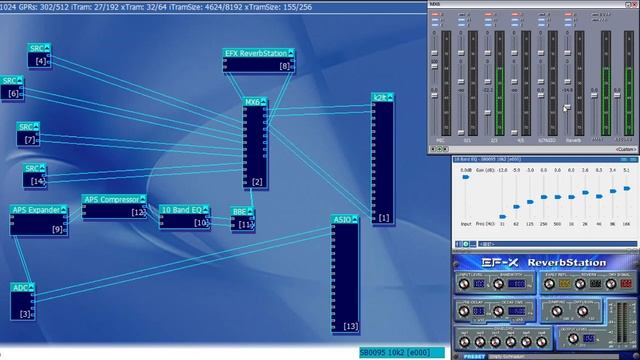This screenshot has height=360, width=640.
Task: Toggle the red top button on 2/3 channel strip
Action: pos(488,14)
